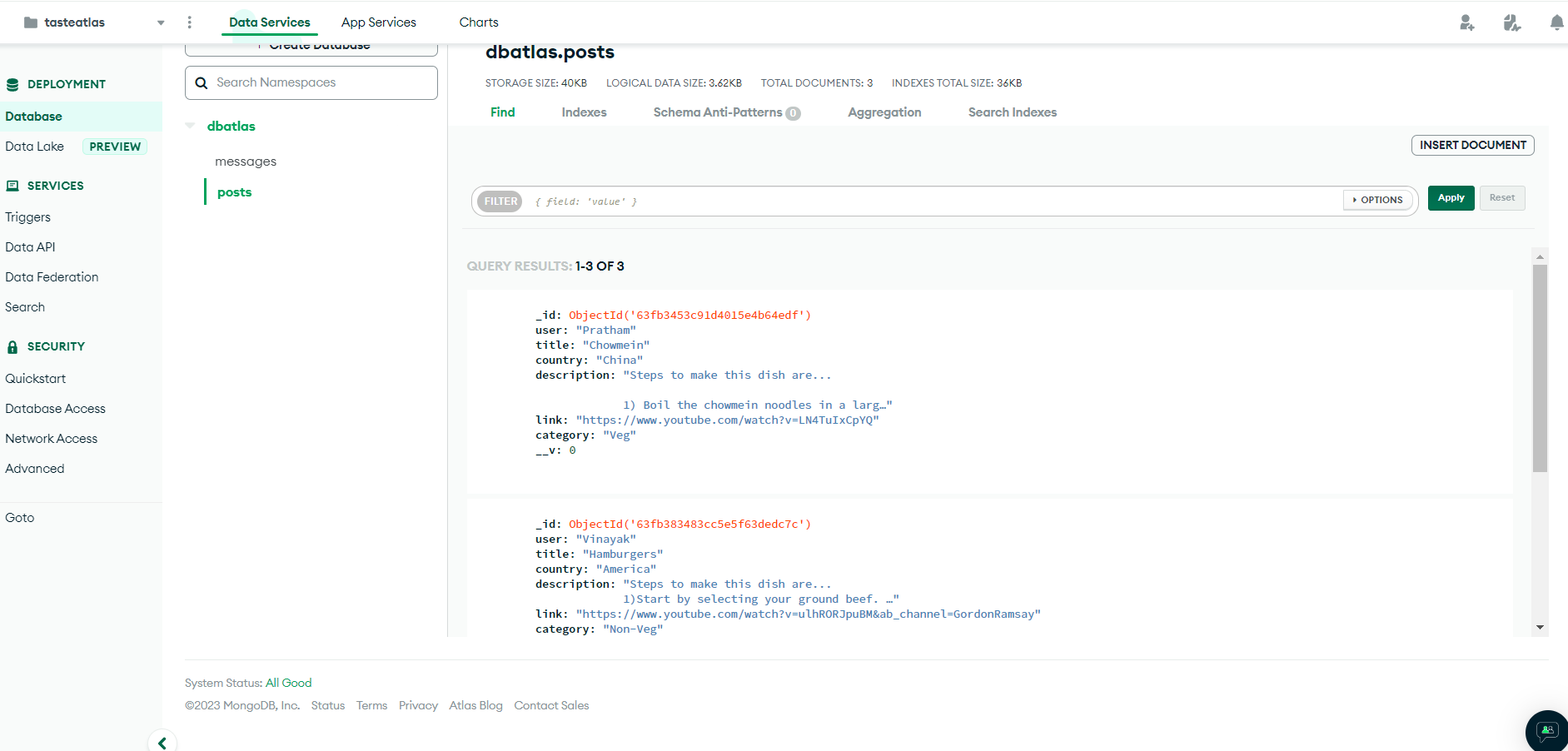Click the results scrollbar down arrow

[1541, 628]
